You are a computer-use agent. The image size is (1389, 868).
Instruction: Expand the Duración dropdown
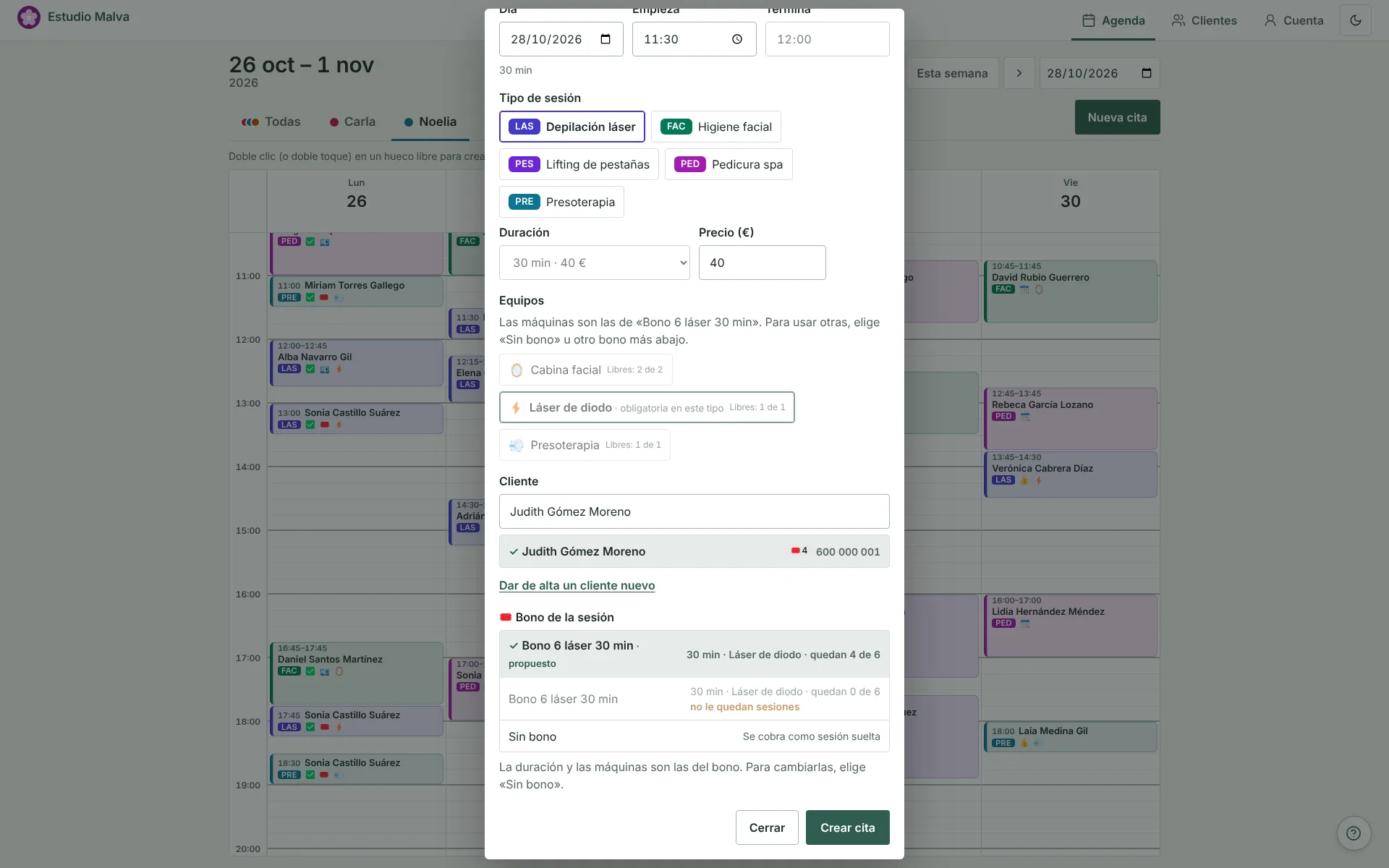[594, 263]
